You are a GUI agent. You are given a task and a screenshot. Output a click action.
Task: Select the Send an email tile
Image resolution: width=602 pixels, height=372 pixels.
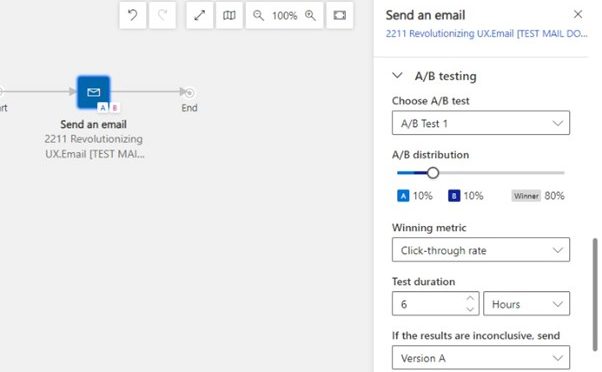[x=94, y=93]
